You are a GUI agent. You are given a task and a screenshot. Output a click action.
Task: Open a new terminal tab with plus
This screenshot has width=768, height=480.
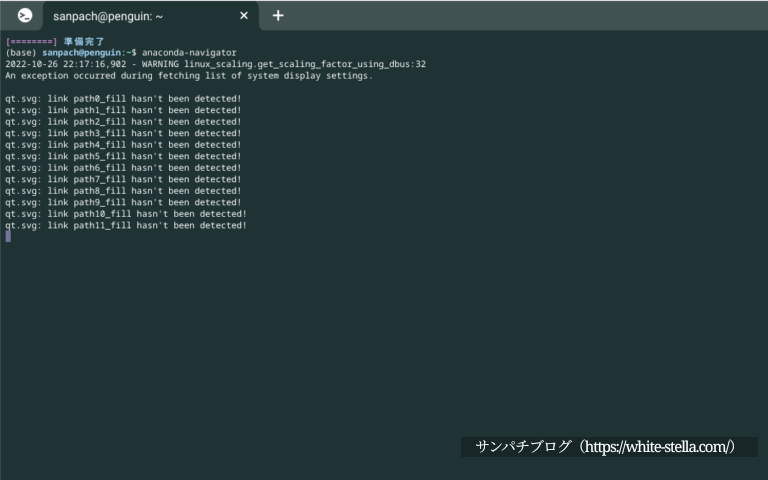(x=278, y=16)
